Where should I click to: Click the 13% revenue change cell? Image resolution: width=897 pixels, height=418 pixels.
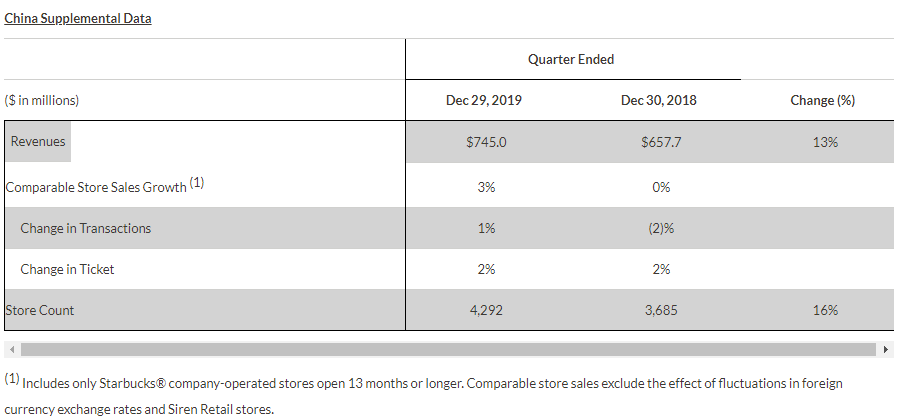coord(825,142)
